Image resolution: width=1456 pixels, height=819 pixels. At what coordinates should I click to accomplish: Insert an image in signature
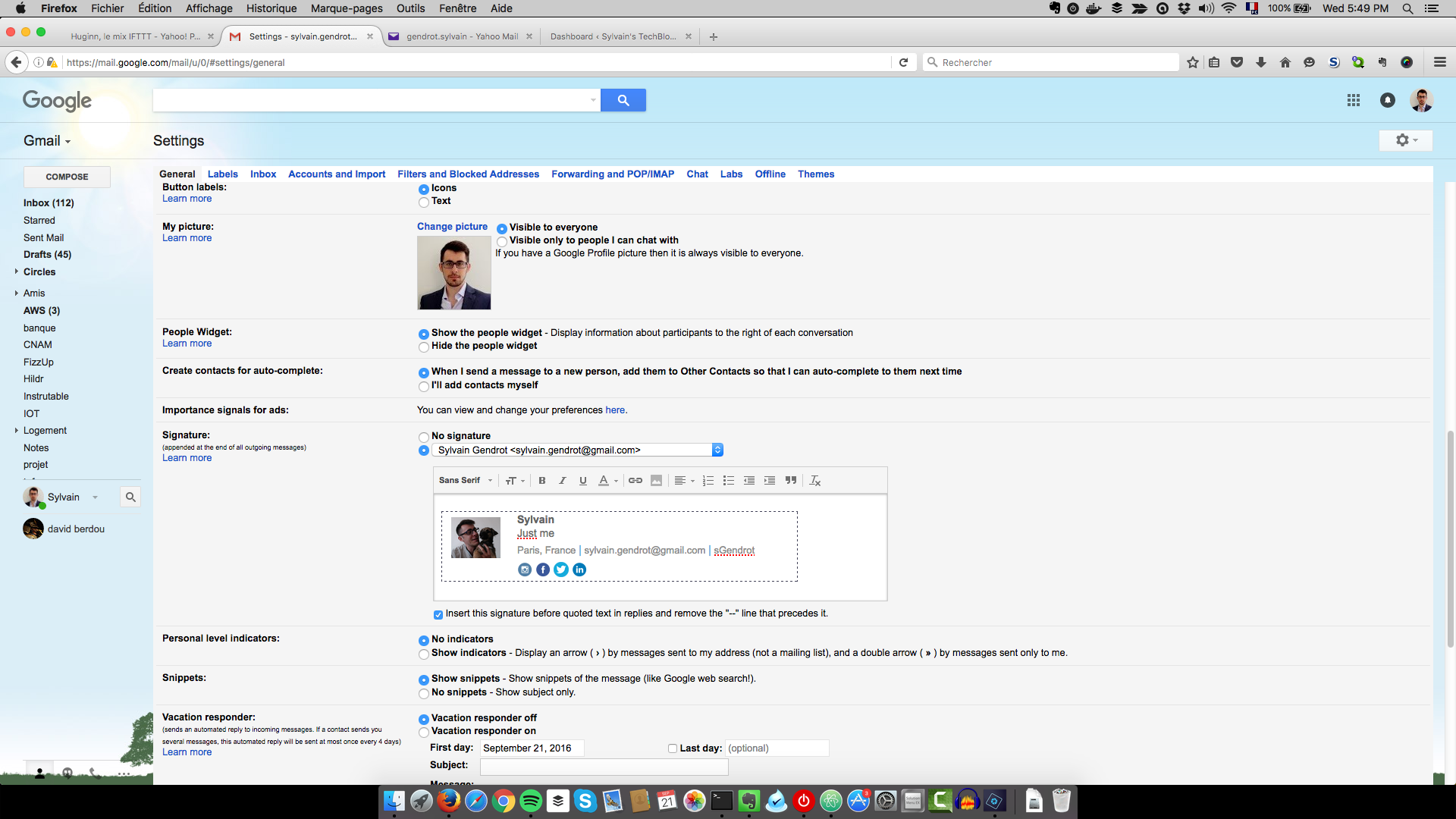[657, 481]
